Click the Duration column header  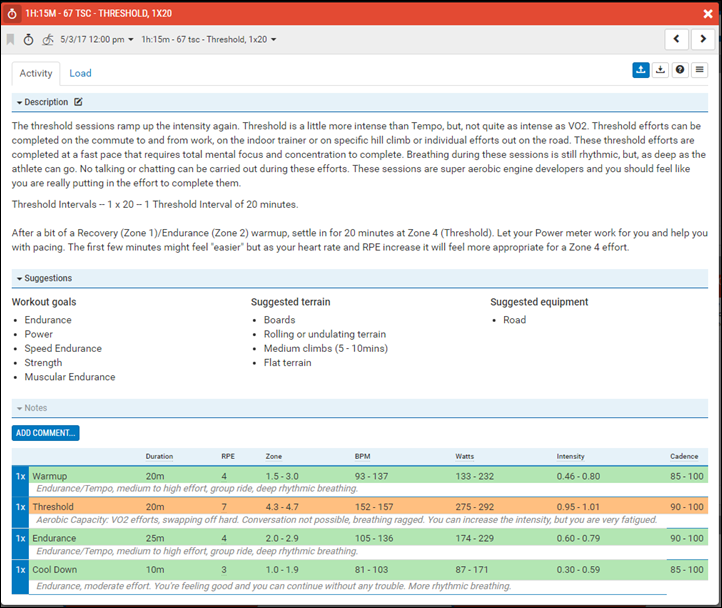click(159, 456)
